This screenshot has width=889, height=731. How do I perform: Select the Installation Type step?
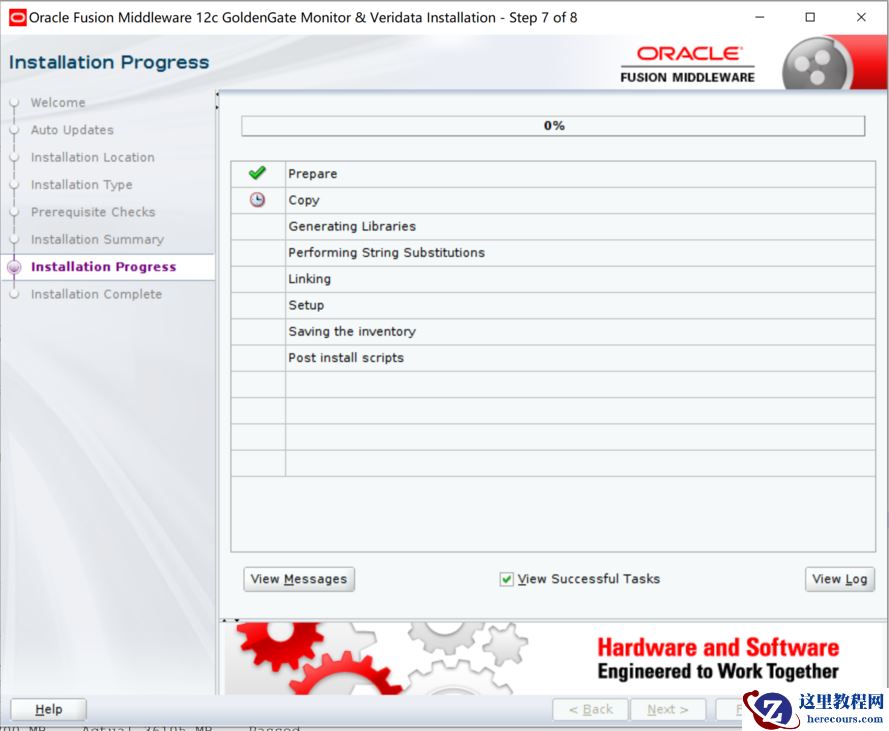(x=82, y=185)
